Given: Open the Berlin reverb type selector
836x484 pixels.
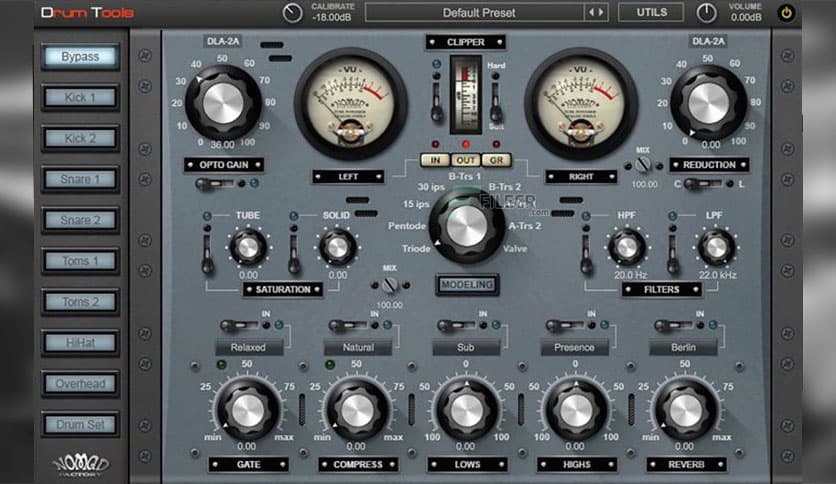Looking at the screenshot, I should point(683,348).
